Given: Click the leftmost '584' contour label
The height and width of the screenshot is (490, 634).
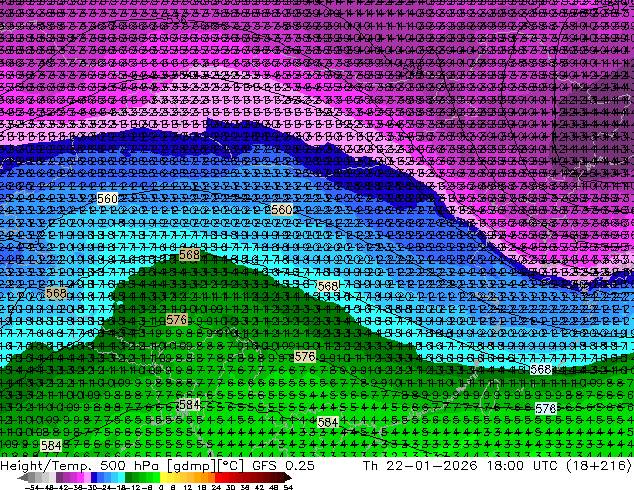Looking at the screenshot, I should [51, 446].
